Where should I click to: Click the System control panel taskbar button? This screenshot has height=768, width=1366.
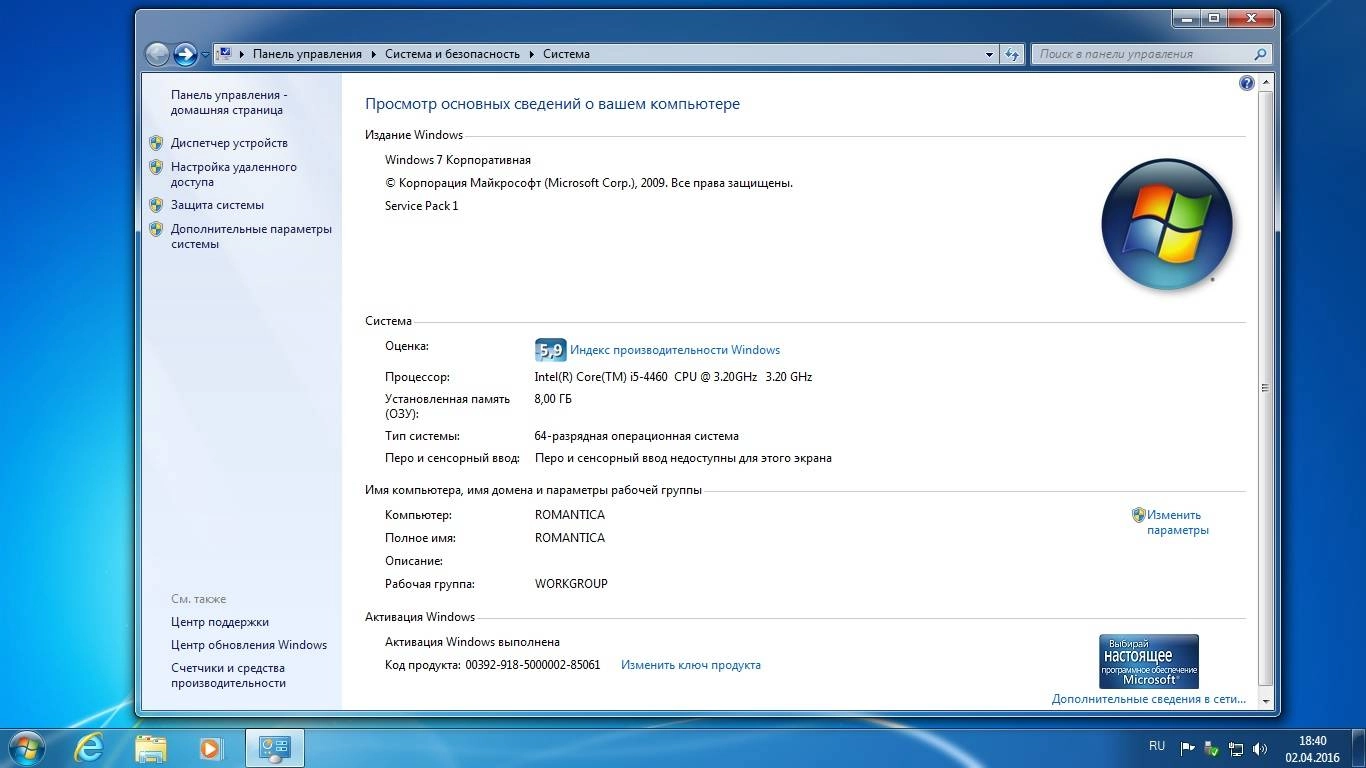point(274,747)
